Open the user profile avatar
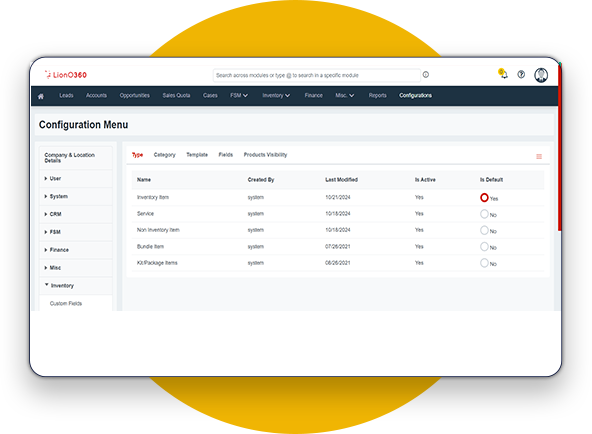Viewport: 592px width, 434px height. pyautogui.click(x=541, y=75)
